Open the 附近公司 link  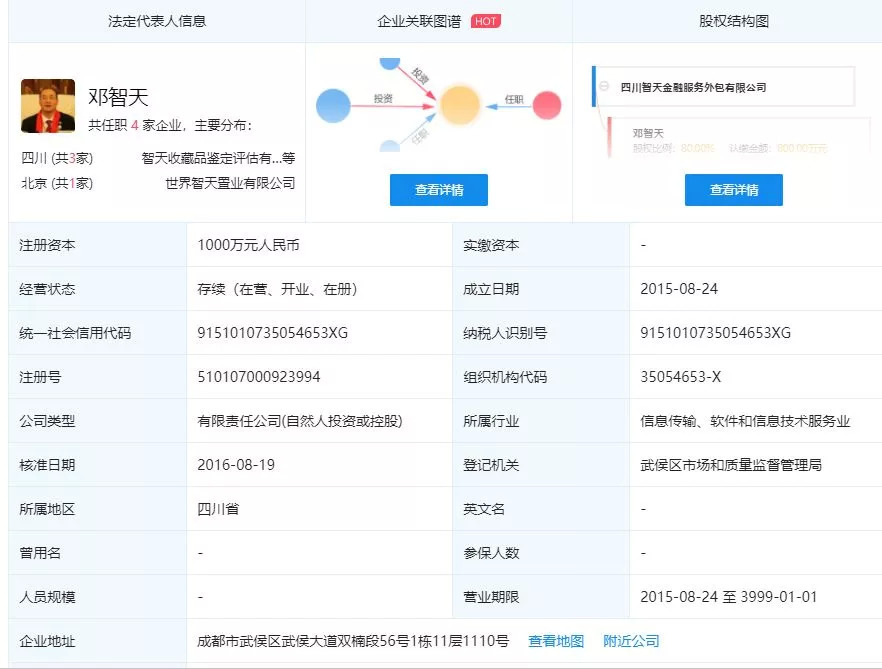click(631, 641)
